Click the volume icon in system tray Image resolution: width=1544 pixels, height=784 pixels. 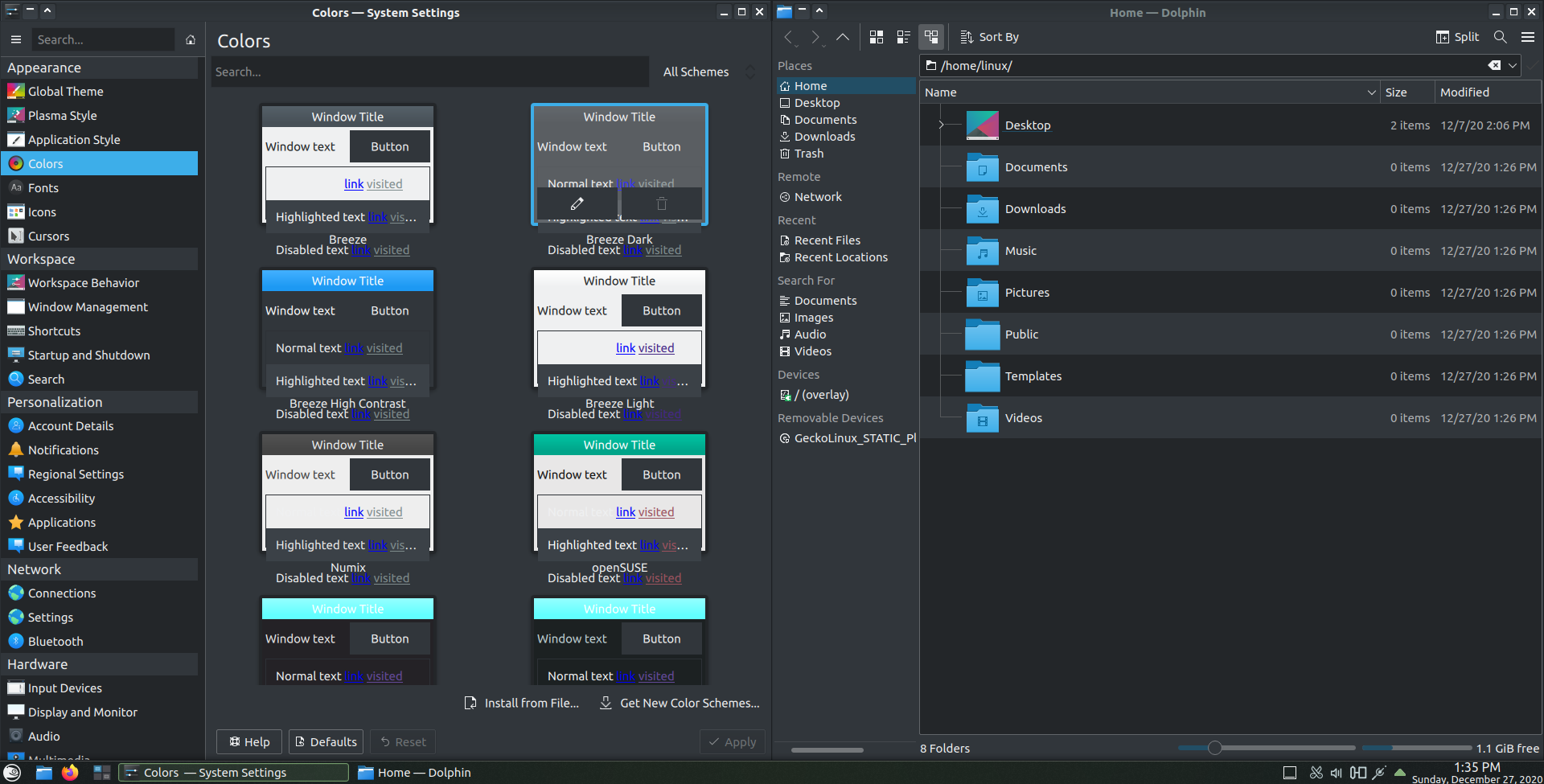pyautogui.click(x=1336, y=773)
